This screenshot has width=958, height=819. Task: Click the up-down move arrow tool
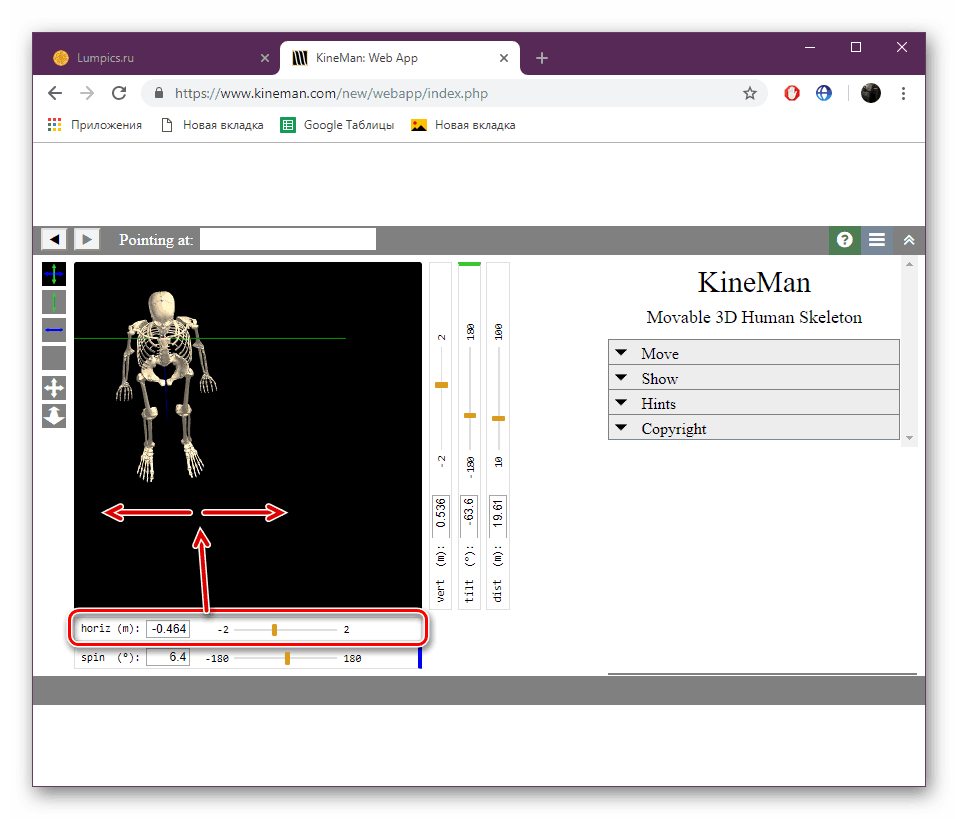point(54,416)
